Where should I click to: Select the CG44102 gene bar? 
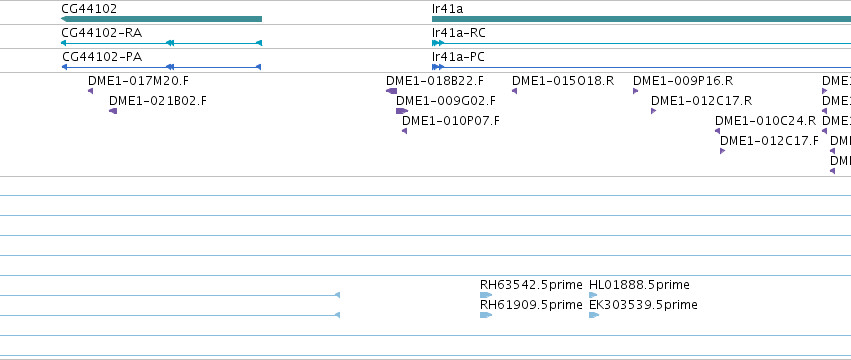click(161, 19)
